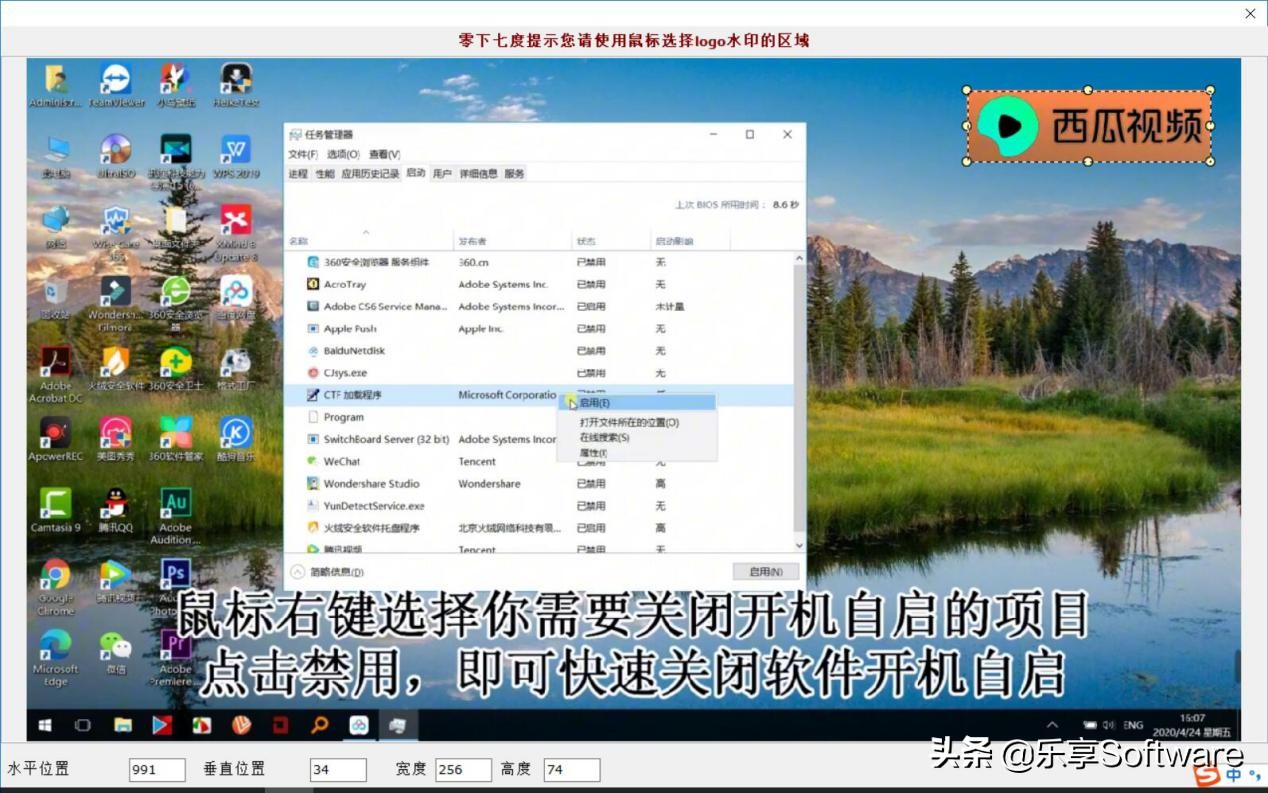1268x793 pixels.
Task: Collapse Task Manager via 简略信息 arrow
Action: click(x=297, y=572)
